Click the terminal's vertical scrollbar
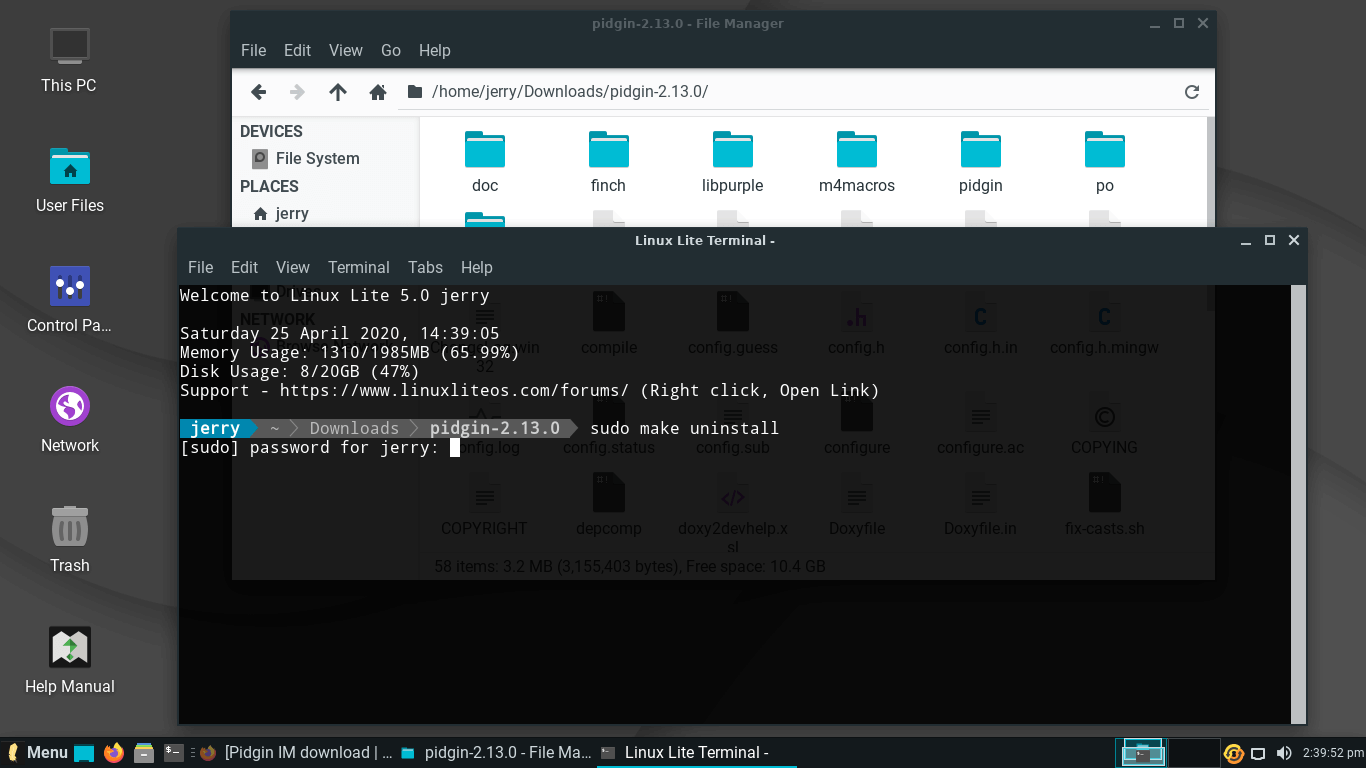Image resolution: width=1366 pixels, height=768 pixels. (x=1298, y=500)
